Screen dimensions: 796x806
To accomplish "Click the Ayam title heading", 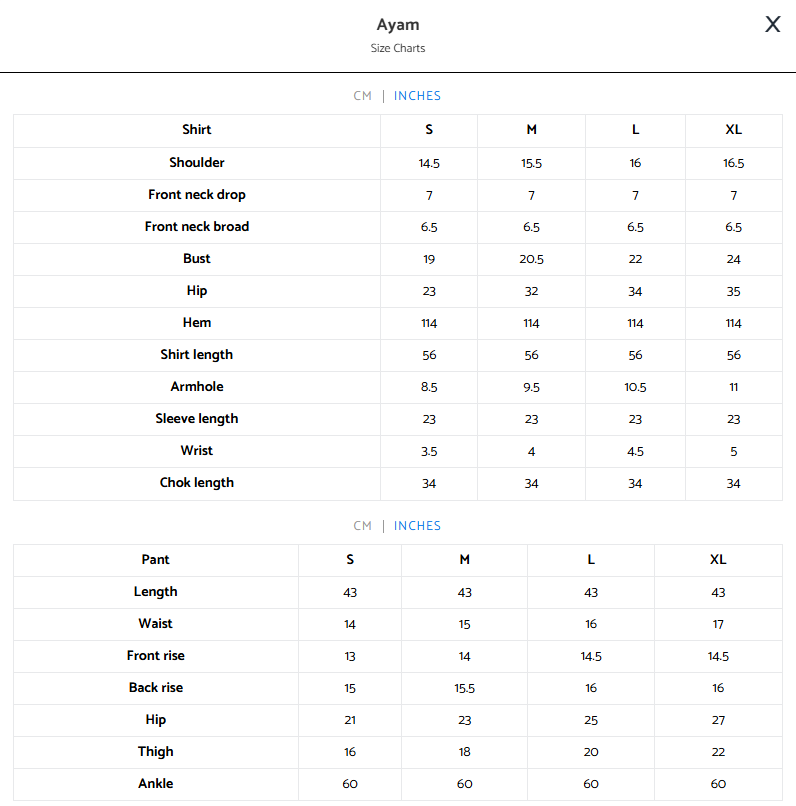I will tap(398, 25).
